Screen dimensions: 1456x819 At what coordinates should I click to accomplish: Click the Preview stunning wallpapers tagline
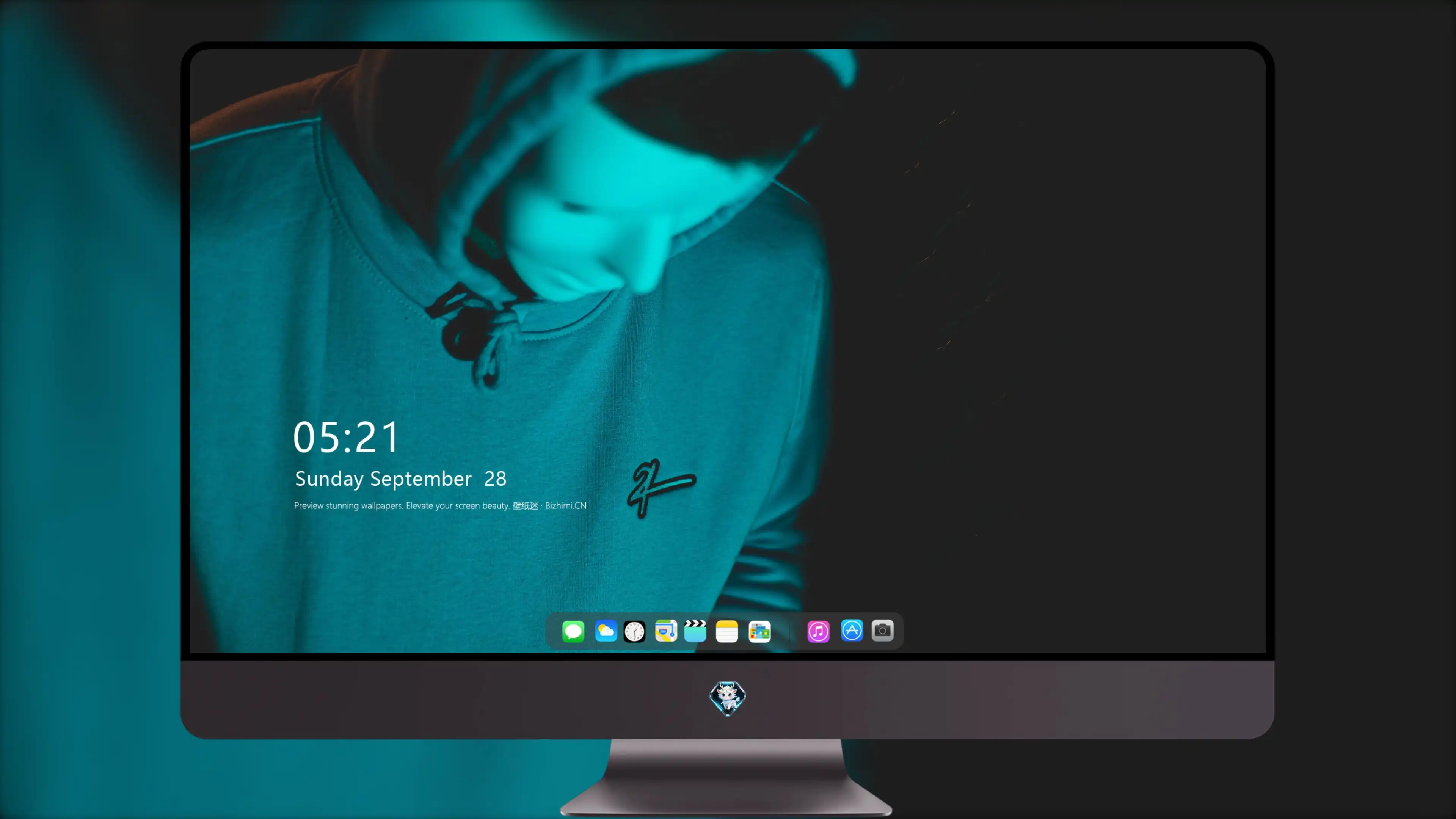point(440,506)
